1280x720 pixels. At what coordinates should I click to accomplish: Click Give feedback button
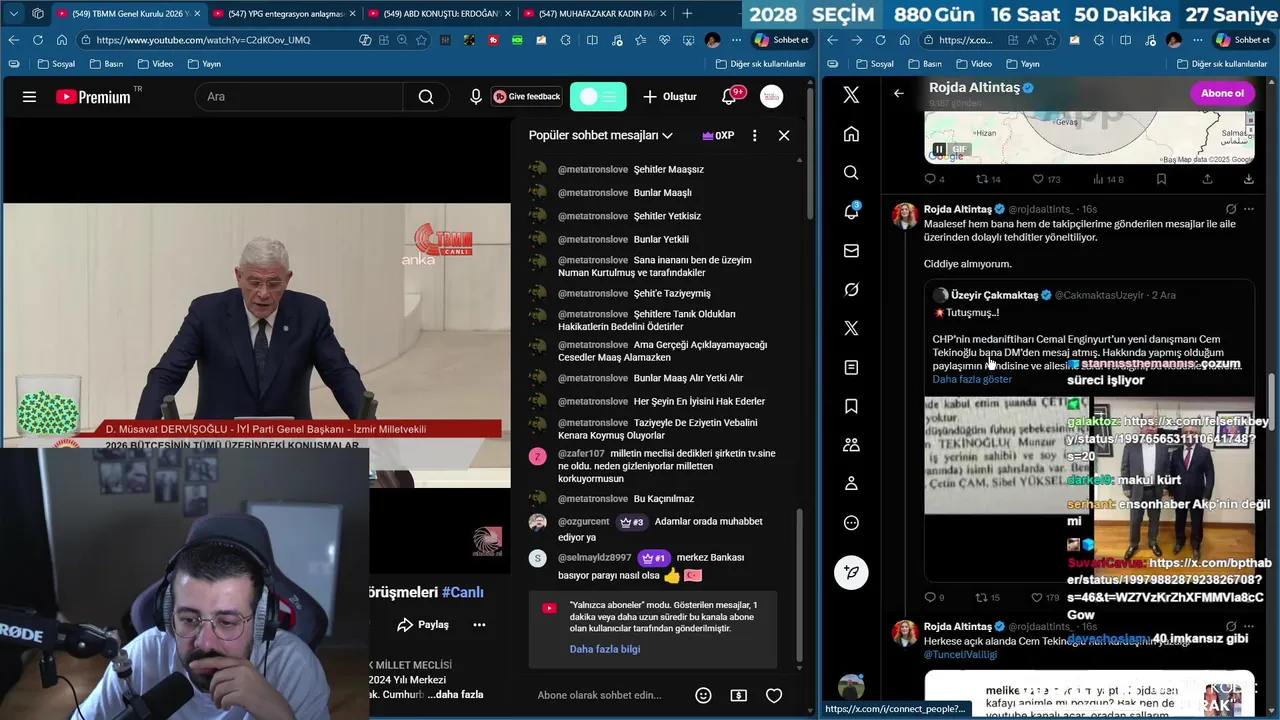click(527, 97)
